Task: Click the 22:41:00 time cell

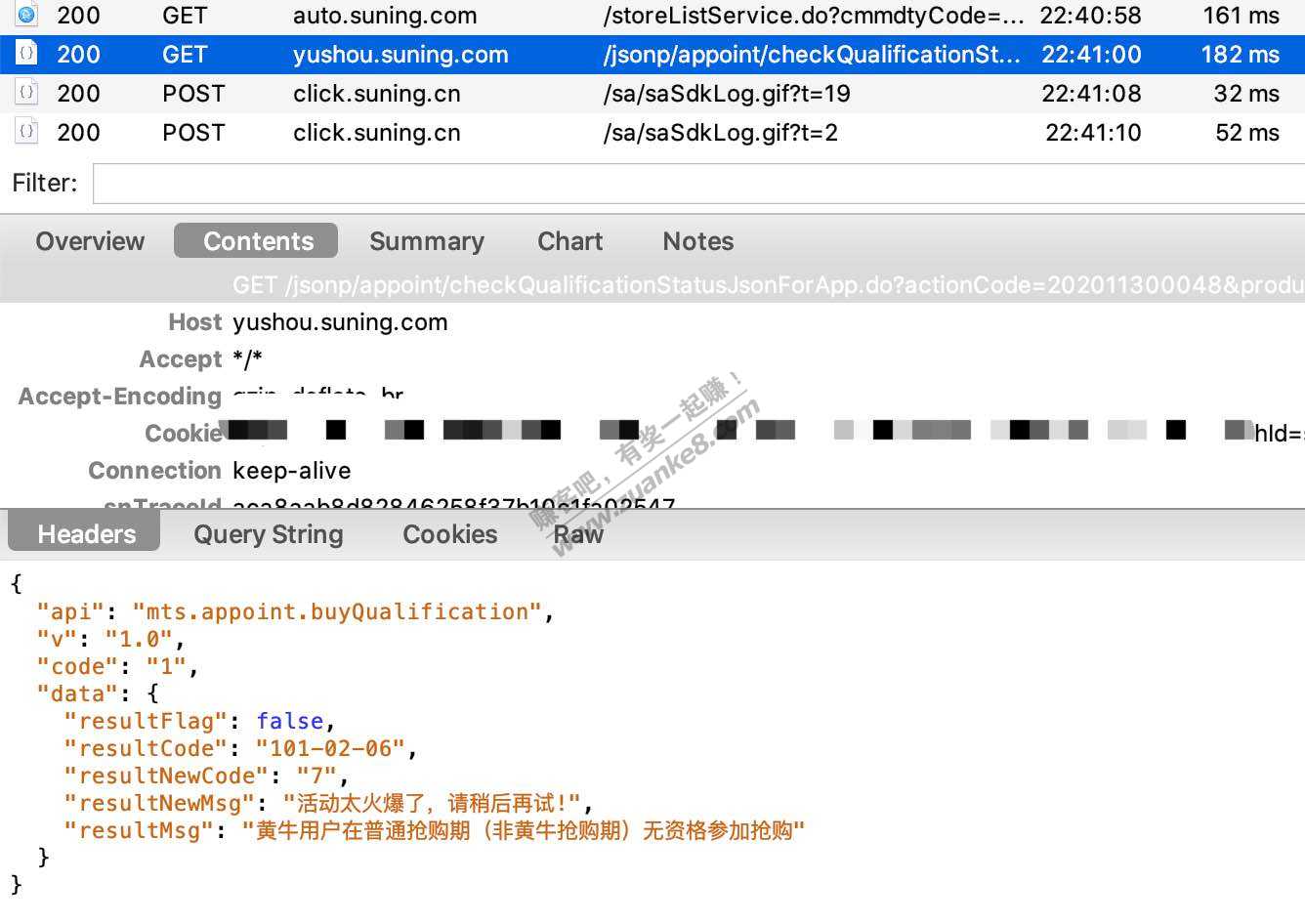Action: pos(1091,55)
